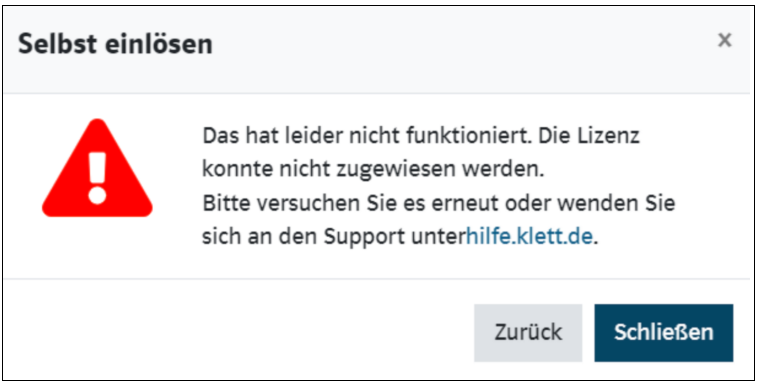The height and width of the screenshot is (383, 758).
Task: Click the text 'sich an den'
Action: pos(260,236)
